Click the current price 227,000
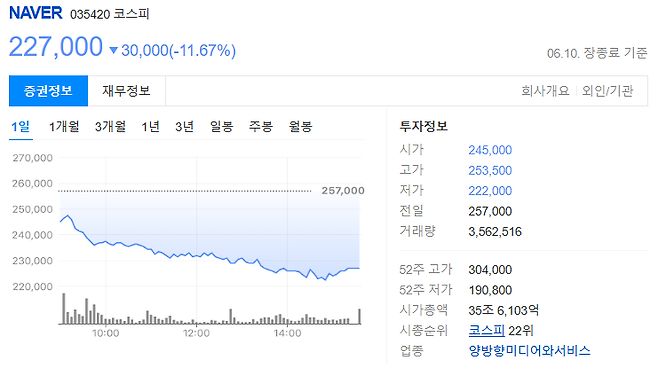Screen dimensions: 658x368 [56, 47]
